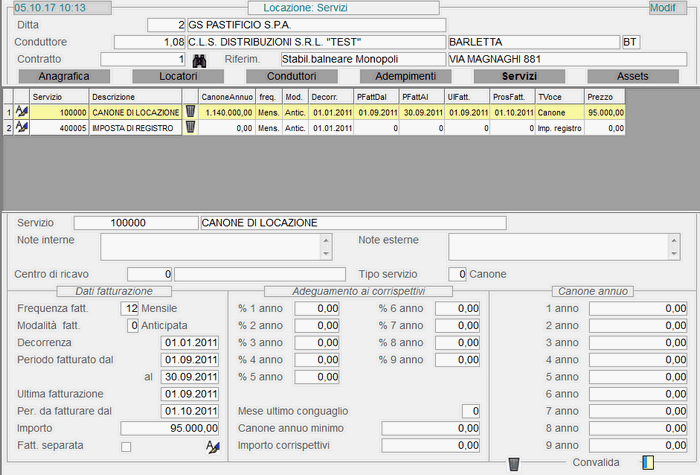The width and height of the screenshot is (700, 475).
Task: Click the Frequenza fatt. field showing 12
Action: pos(129,308)
